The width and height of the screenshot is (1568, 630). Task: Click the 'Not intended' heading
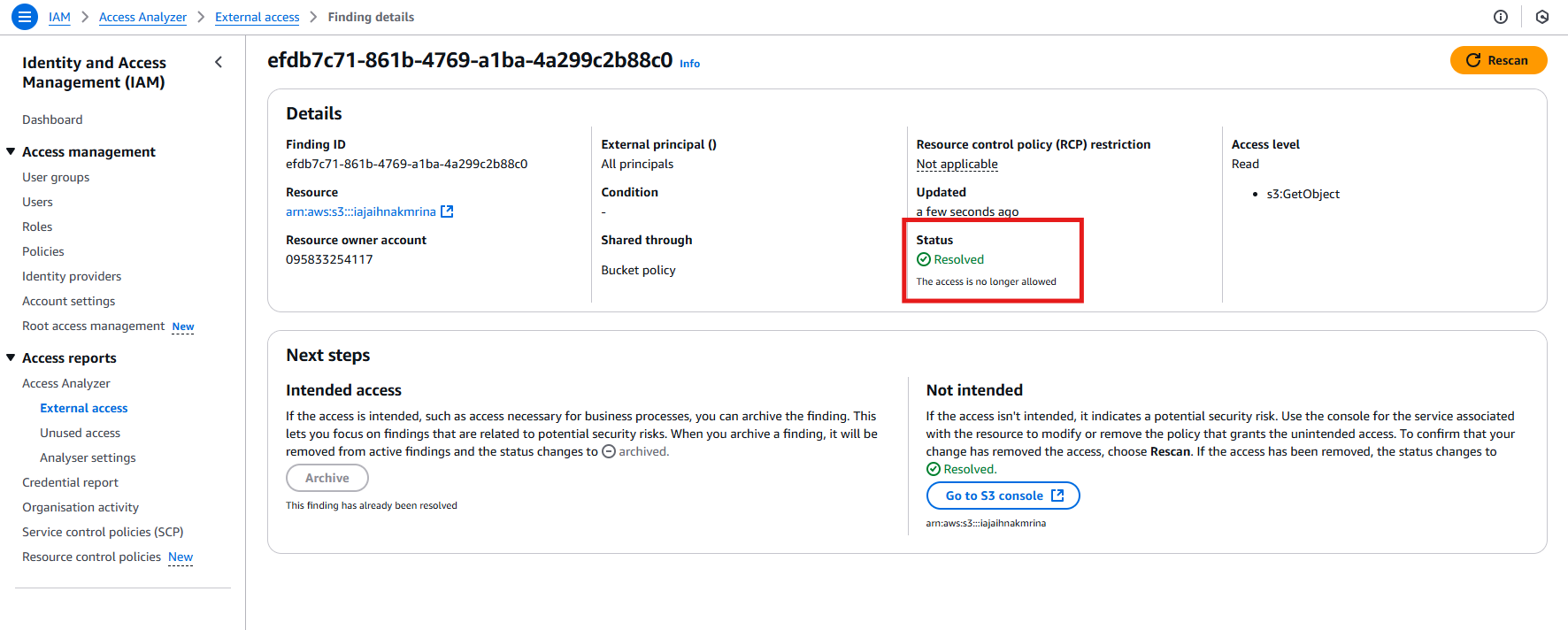point(974,390)
